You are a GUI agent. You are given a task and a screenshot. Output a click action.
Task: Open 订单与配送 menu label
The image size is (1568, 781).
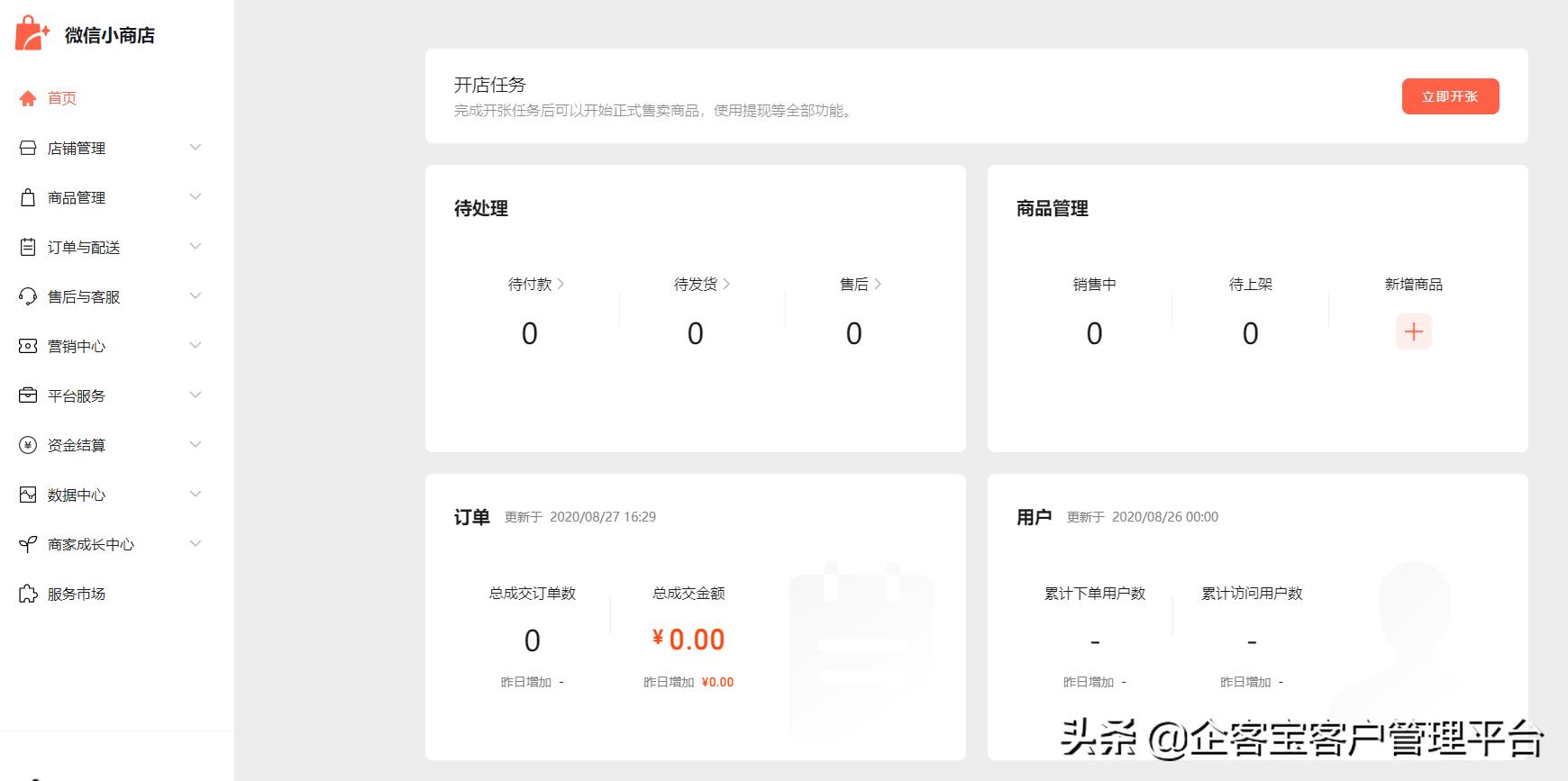(84, 247)
